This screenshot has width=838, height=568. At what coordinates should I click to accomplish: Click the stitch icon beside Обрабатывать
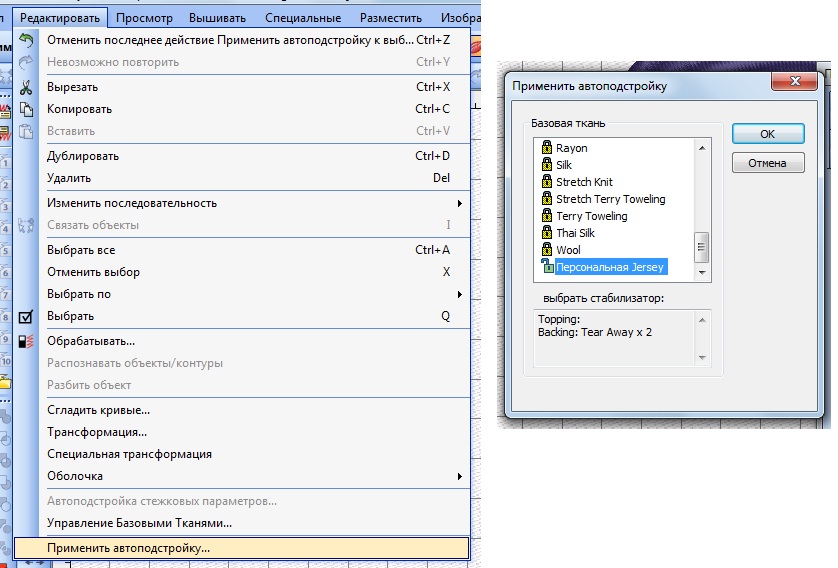[26, 341]
